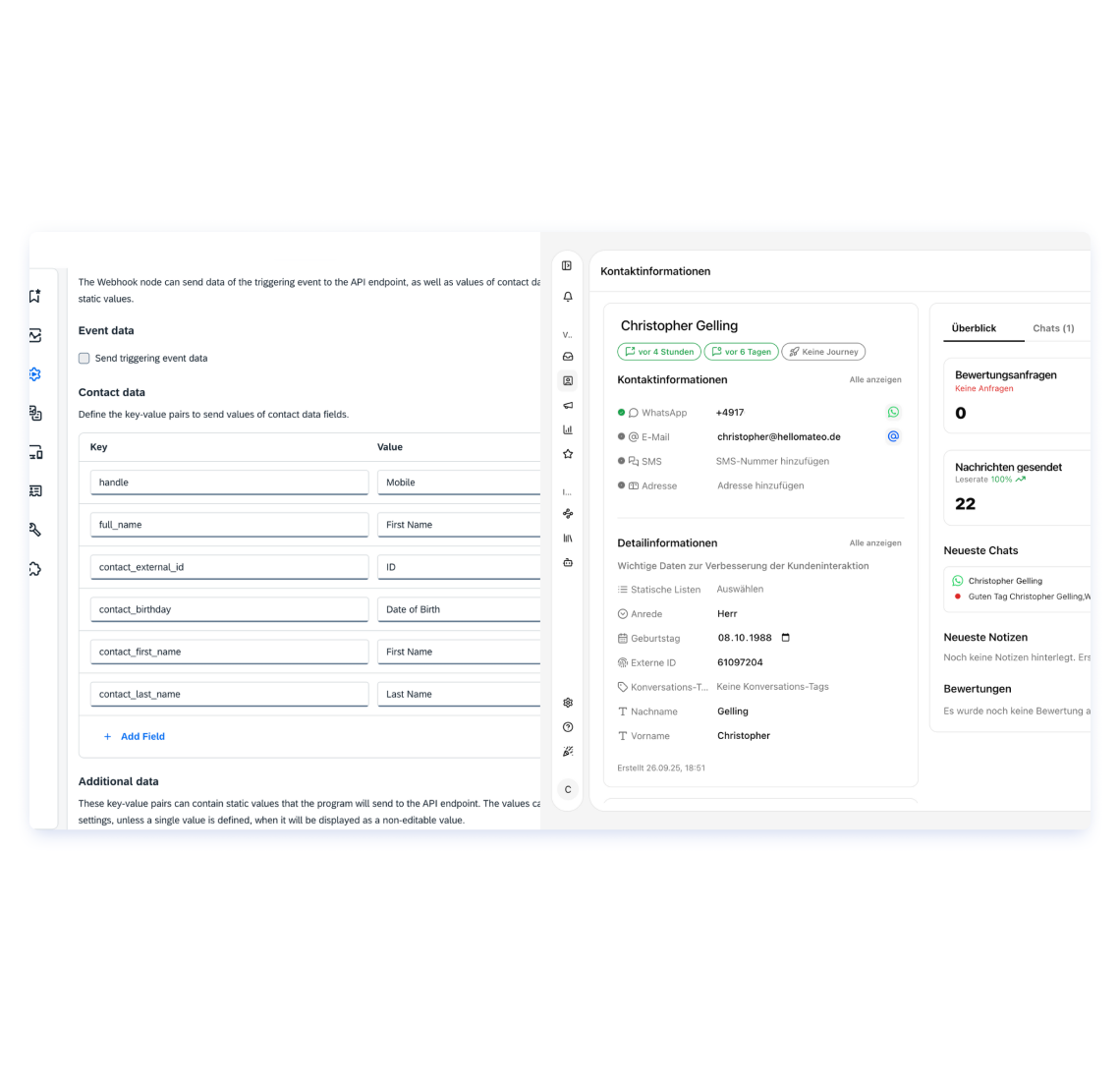This screenshot has height=1081, width=1120.
Task: Open the bar chart analytics icon
Action: tap(568, 429)
